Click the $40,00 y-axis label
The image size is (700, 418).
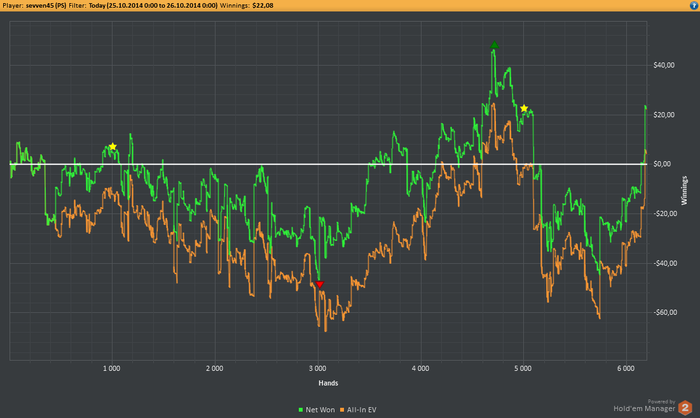(664, 65)
